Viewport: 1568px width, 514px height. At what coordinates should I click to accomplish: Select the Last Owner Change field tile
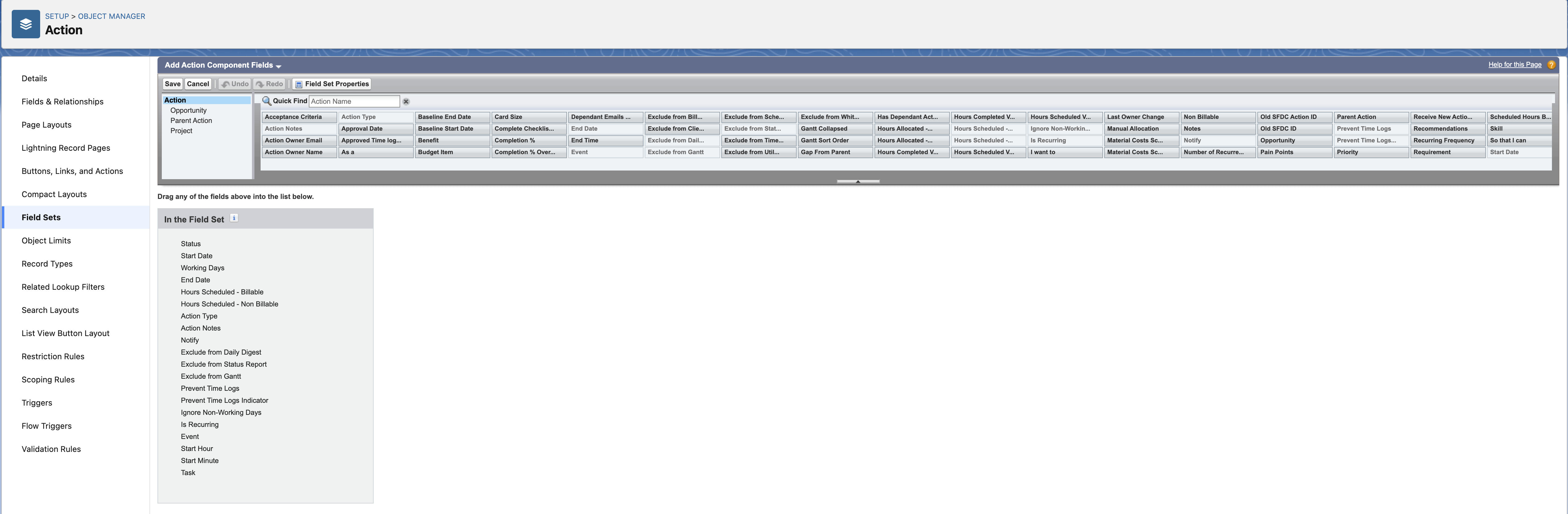(x=1141, y=117)
